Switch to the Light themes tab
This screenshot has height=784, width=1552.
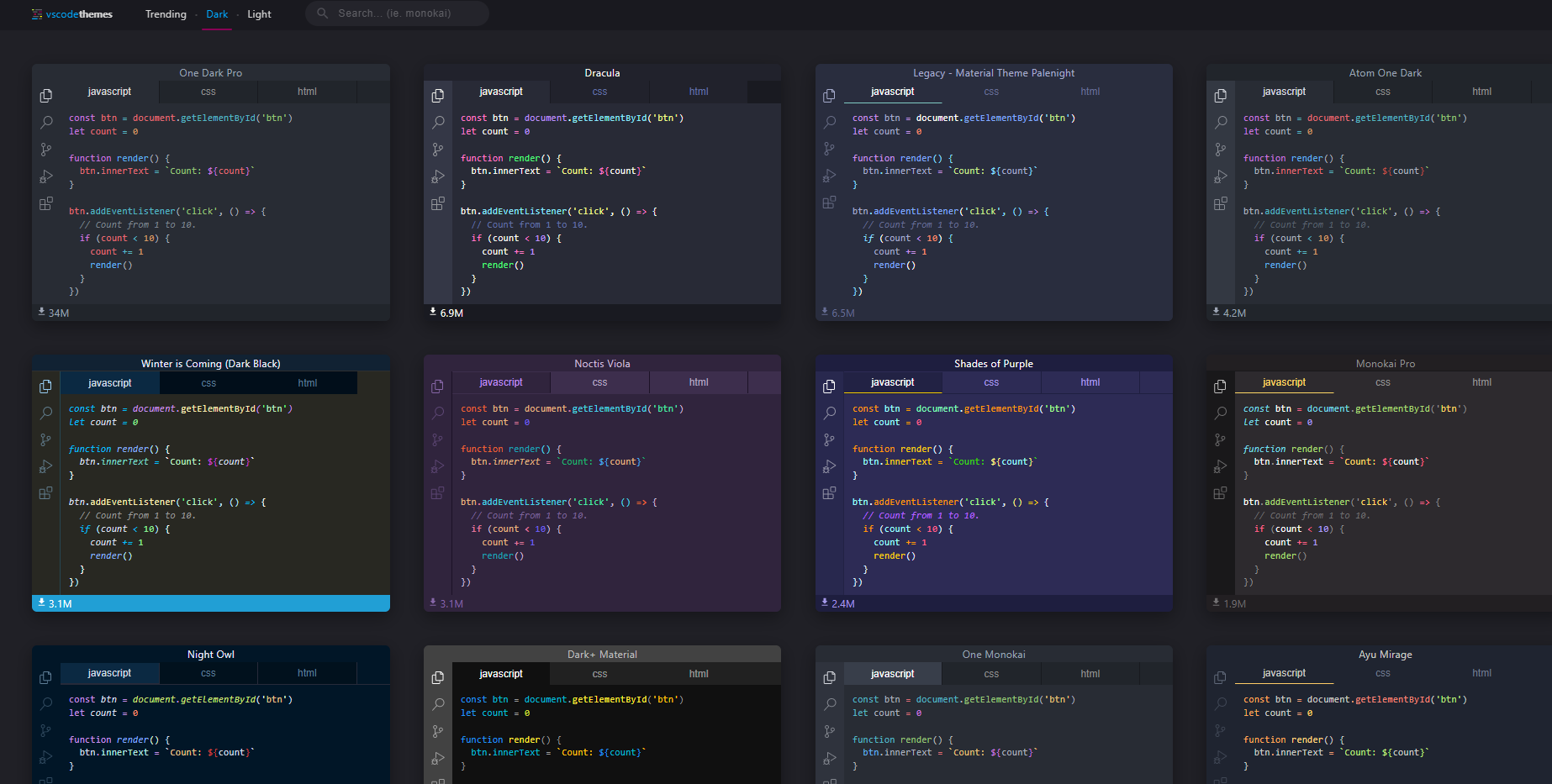click(259, 14)
